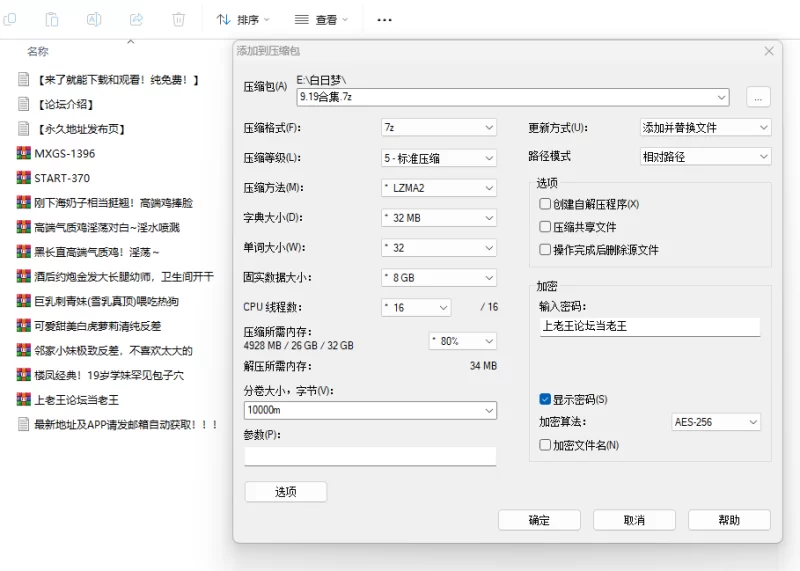Select the file 最新地址及APP请发邮箱自动获取！！！
Image resolution: width=800 pixels, height=571 pixels.
point(126,424)
